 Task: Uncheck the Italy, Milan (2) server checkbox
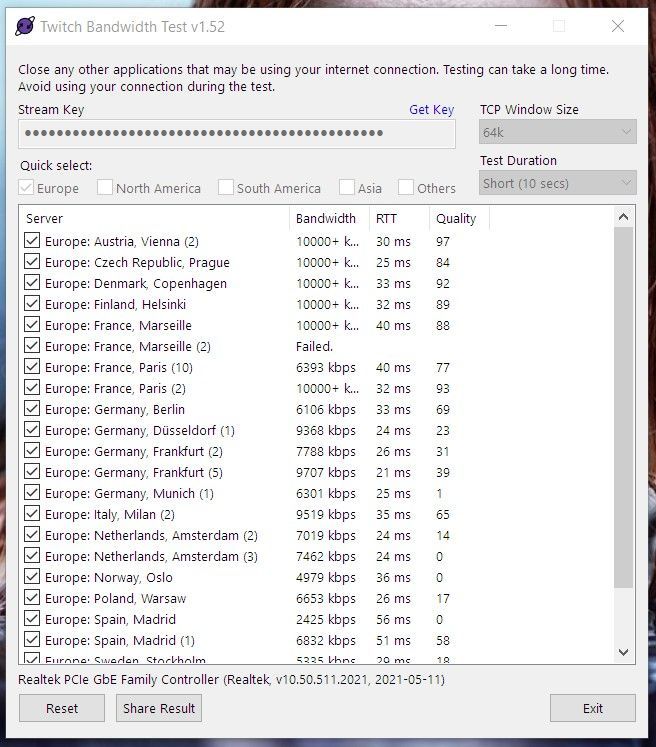32,514
